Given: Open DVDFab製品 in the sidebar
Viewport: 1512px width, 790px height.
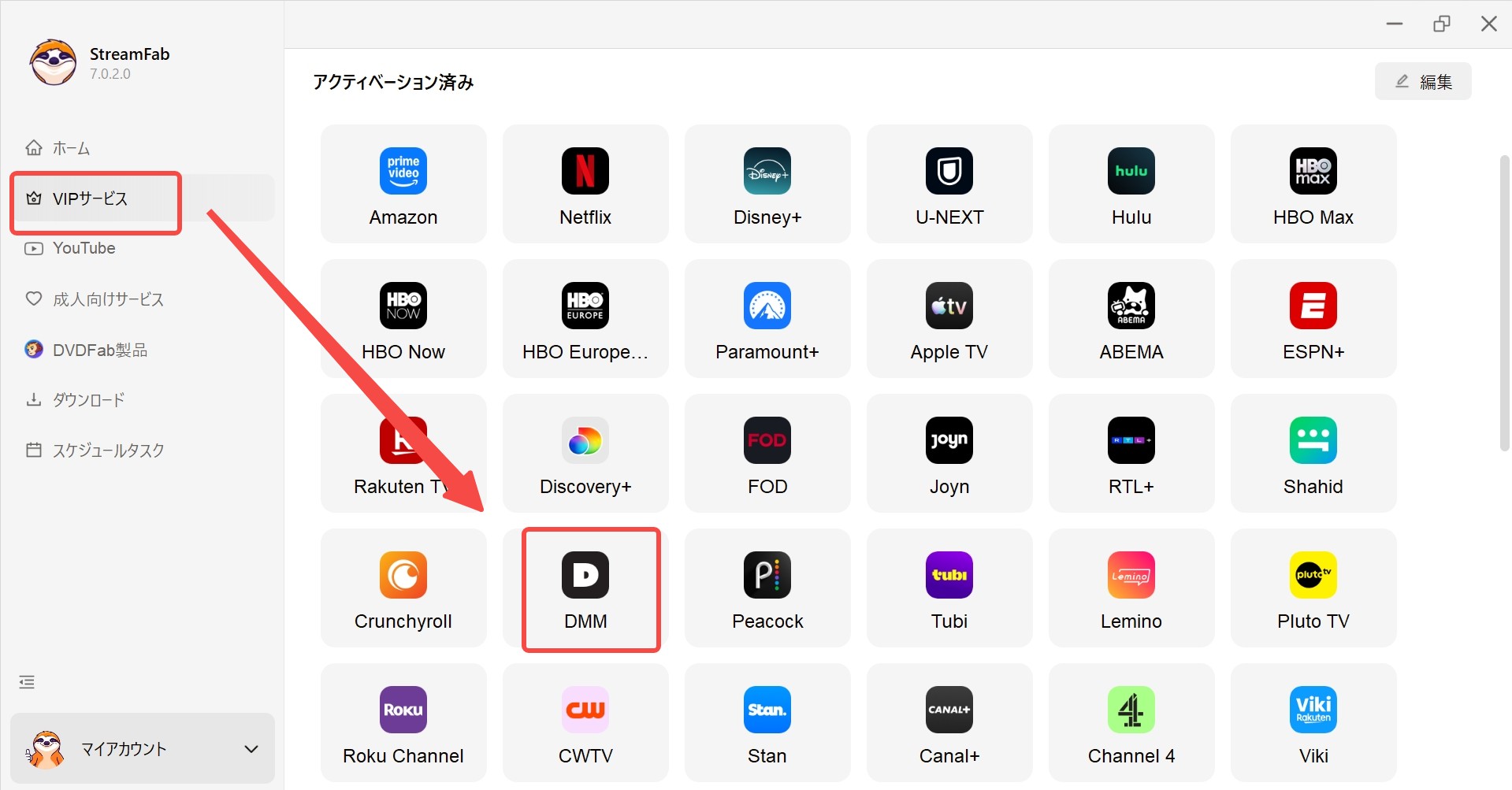Looking at the screenshot, I should pyautogui.click(x=142, y=350).
